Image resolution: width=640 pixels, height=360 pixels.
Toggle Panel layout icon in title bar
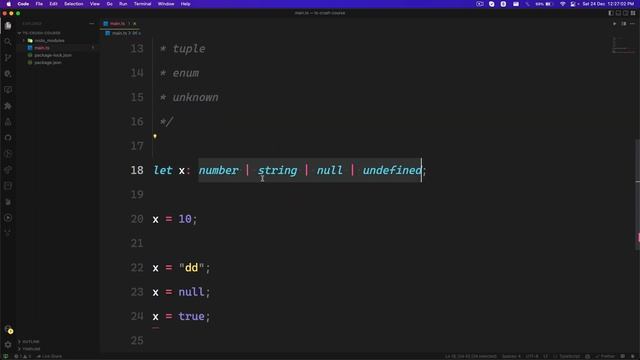(618, 13)
